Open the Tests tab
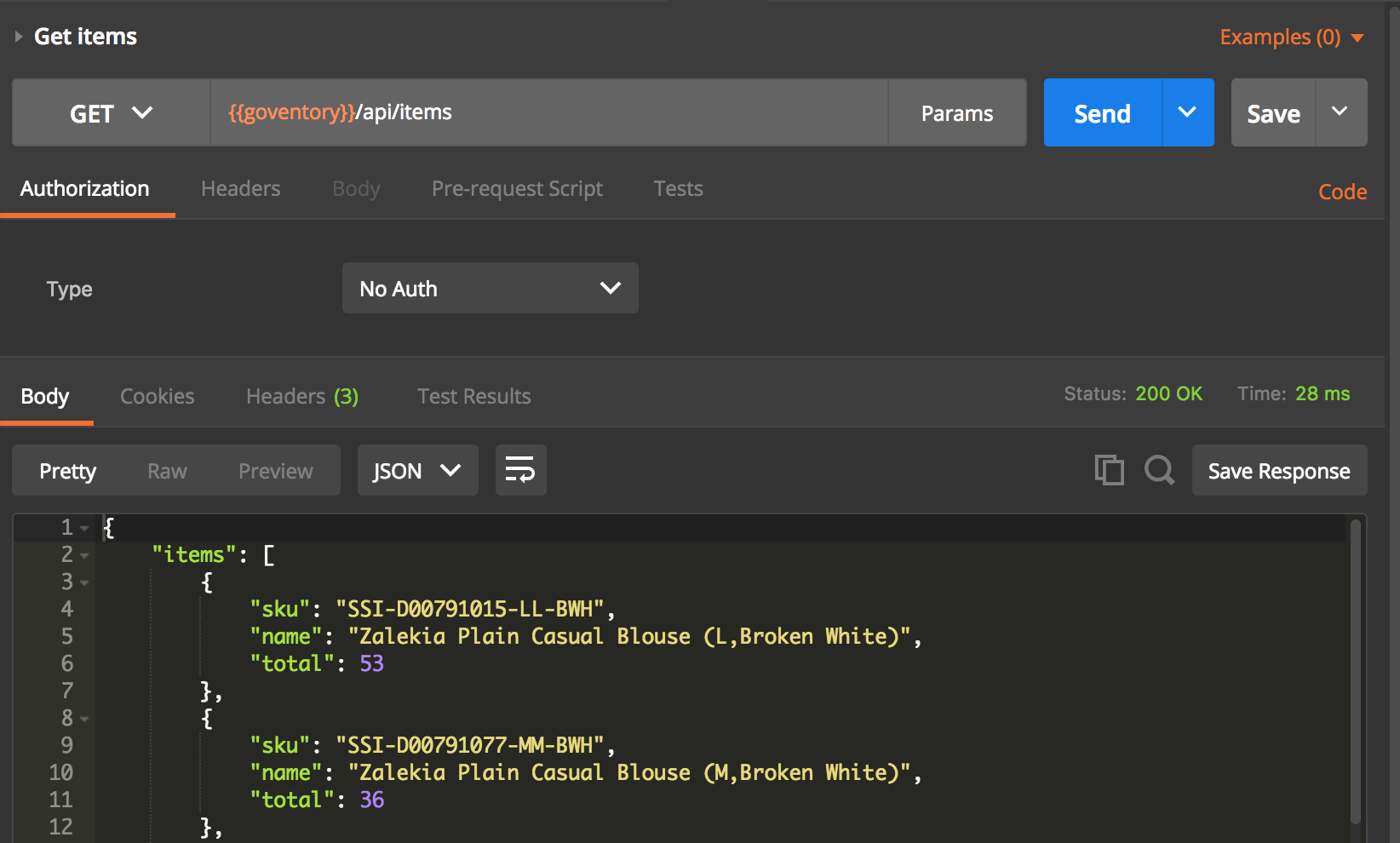Viewport: 1400px width, 843px height. [x=678, y=188]
